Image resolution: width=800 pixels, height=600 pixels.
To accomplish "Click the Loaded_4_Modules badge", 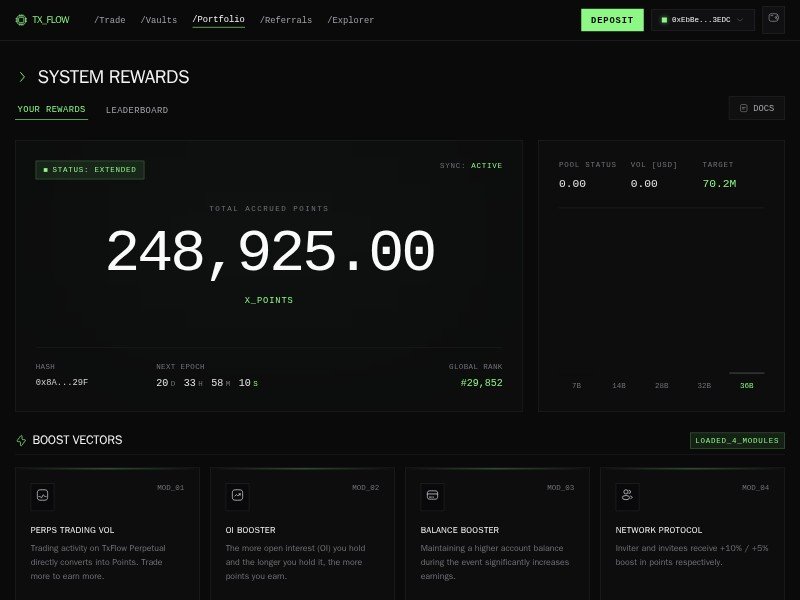I will tap(737, 440).
